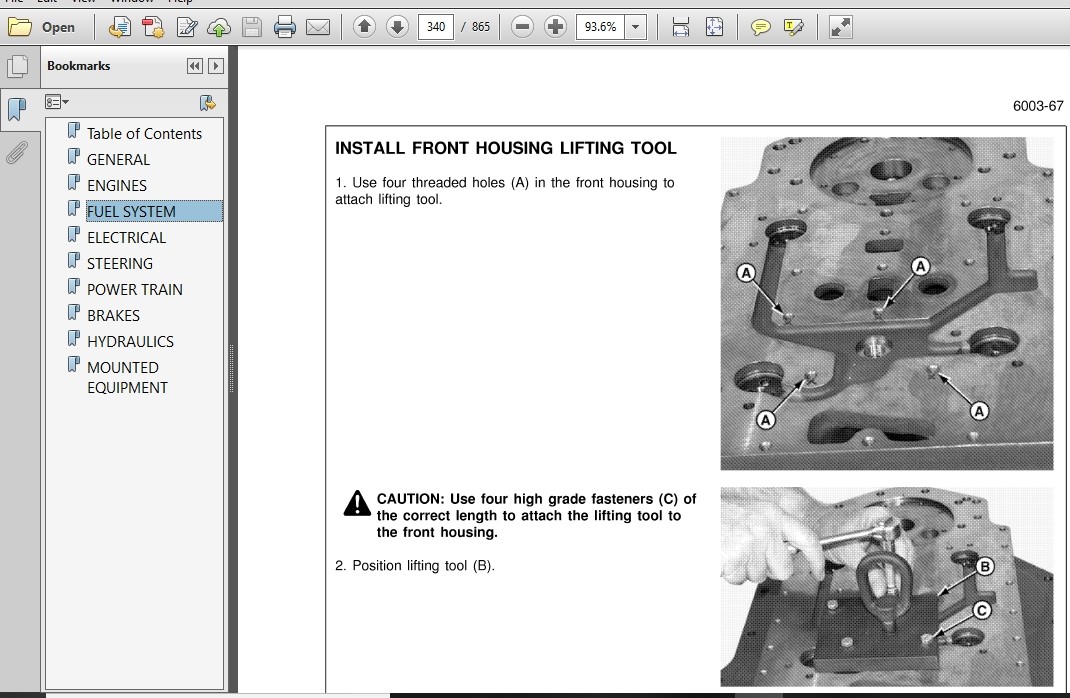Toggle read mode full screen icon

point(840,27)
